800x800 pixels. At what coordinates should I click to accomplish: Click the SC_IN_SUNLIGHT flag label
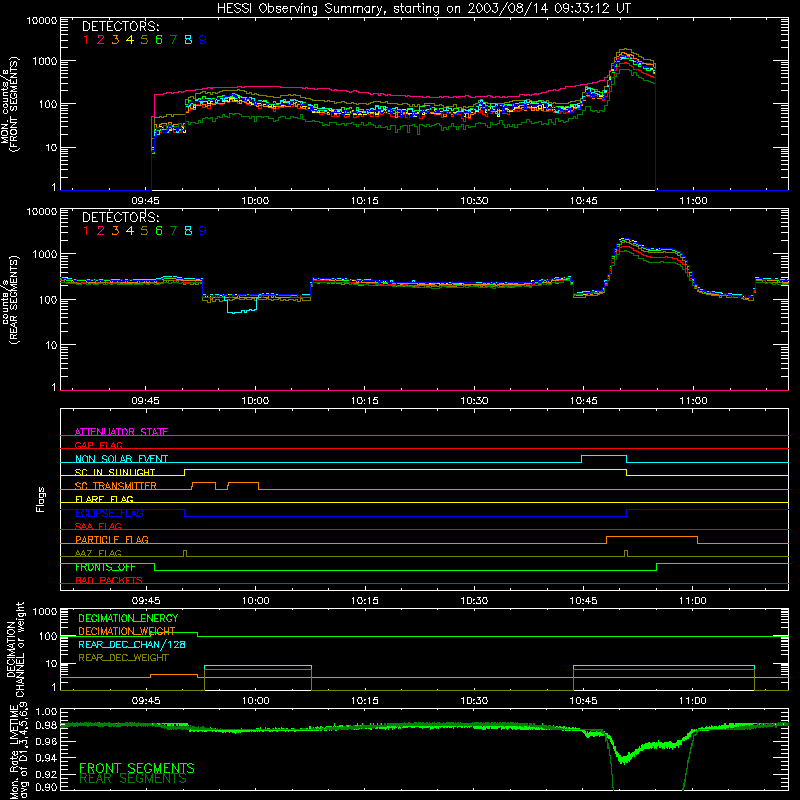[x=115, y=472]
